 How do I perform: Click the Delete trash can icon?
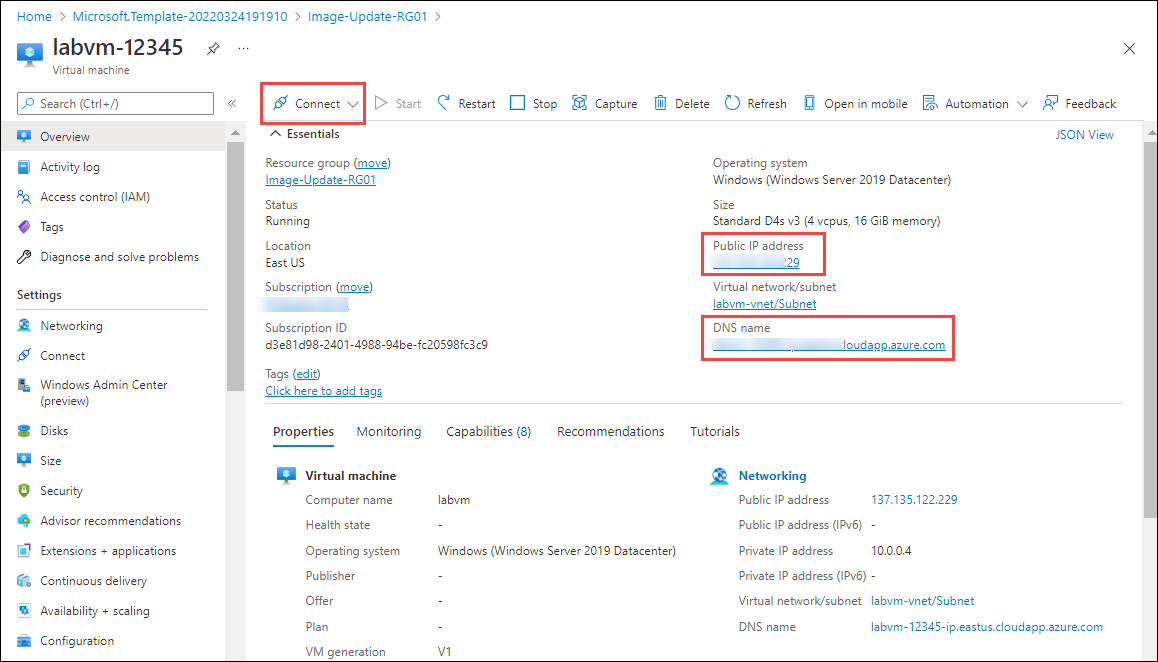(x=660, y=103)
